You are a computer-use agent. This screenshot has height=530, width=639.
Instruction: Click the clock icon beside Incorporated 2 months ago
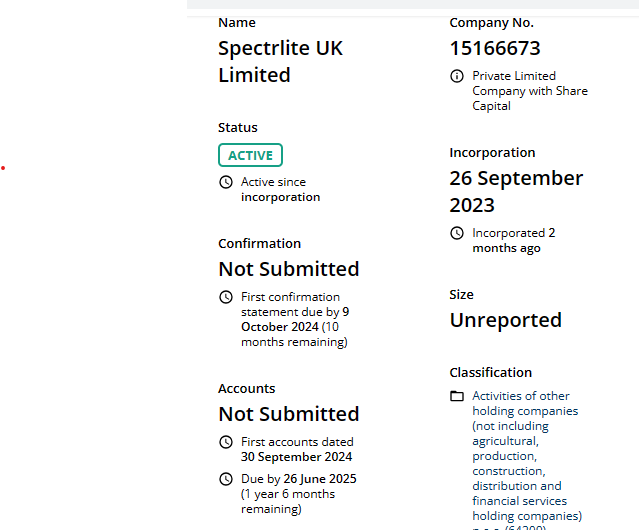click(x=457, y=233)
